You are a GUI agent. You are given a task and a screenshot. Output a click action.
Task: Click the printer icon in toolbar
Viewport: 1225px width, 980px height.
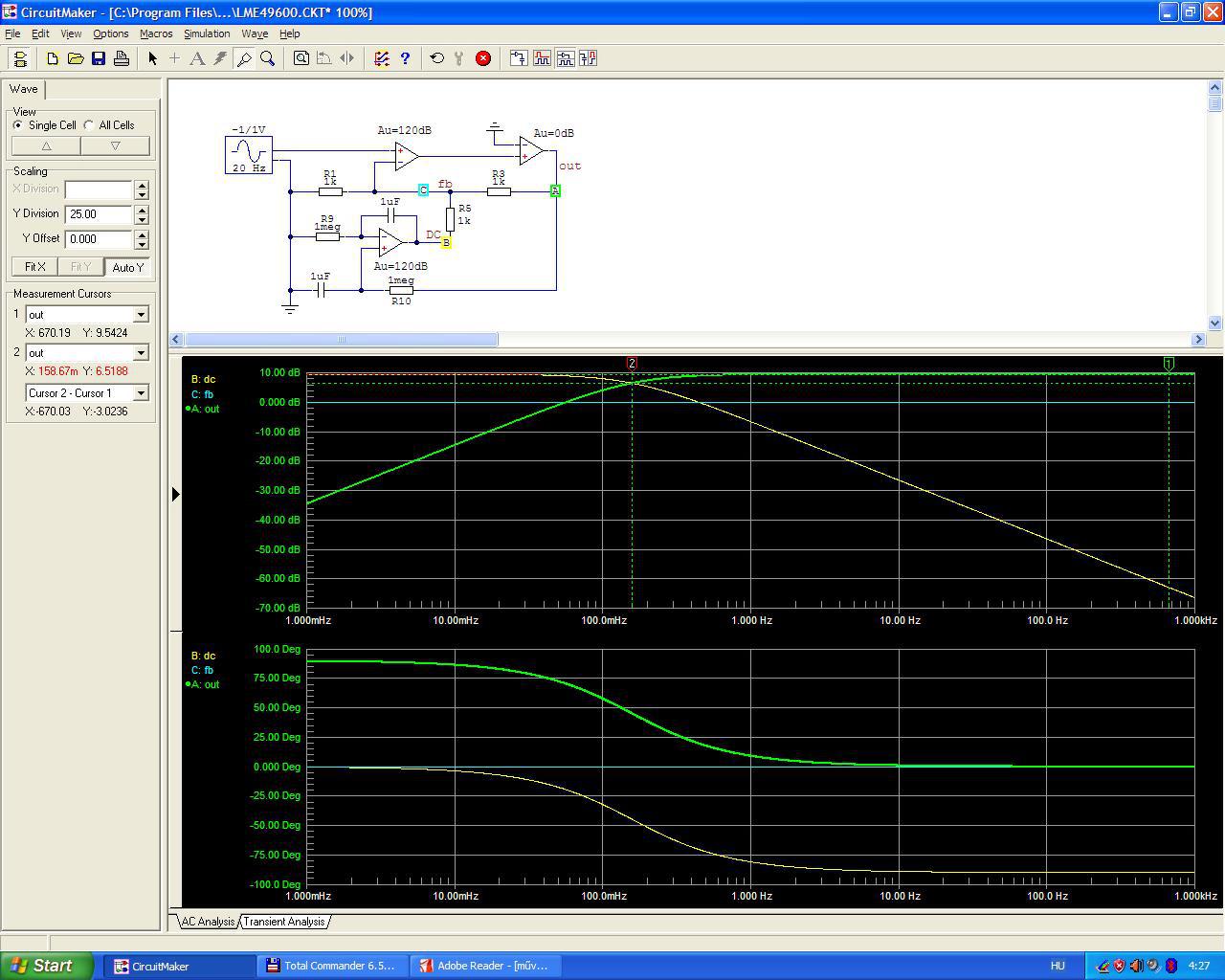click(x=122, y=58)
